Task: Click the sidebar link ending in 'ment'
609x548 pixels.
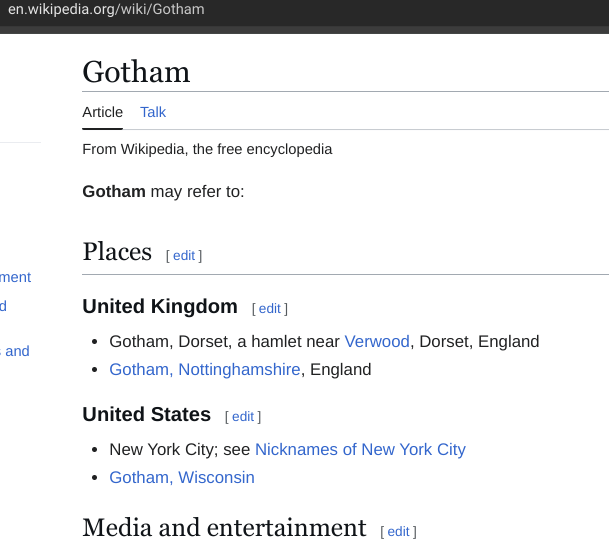Action: tap(15, 277)
